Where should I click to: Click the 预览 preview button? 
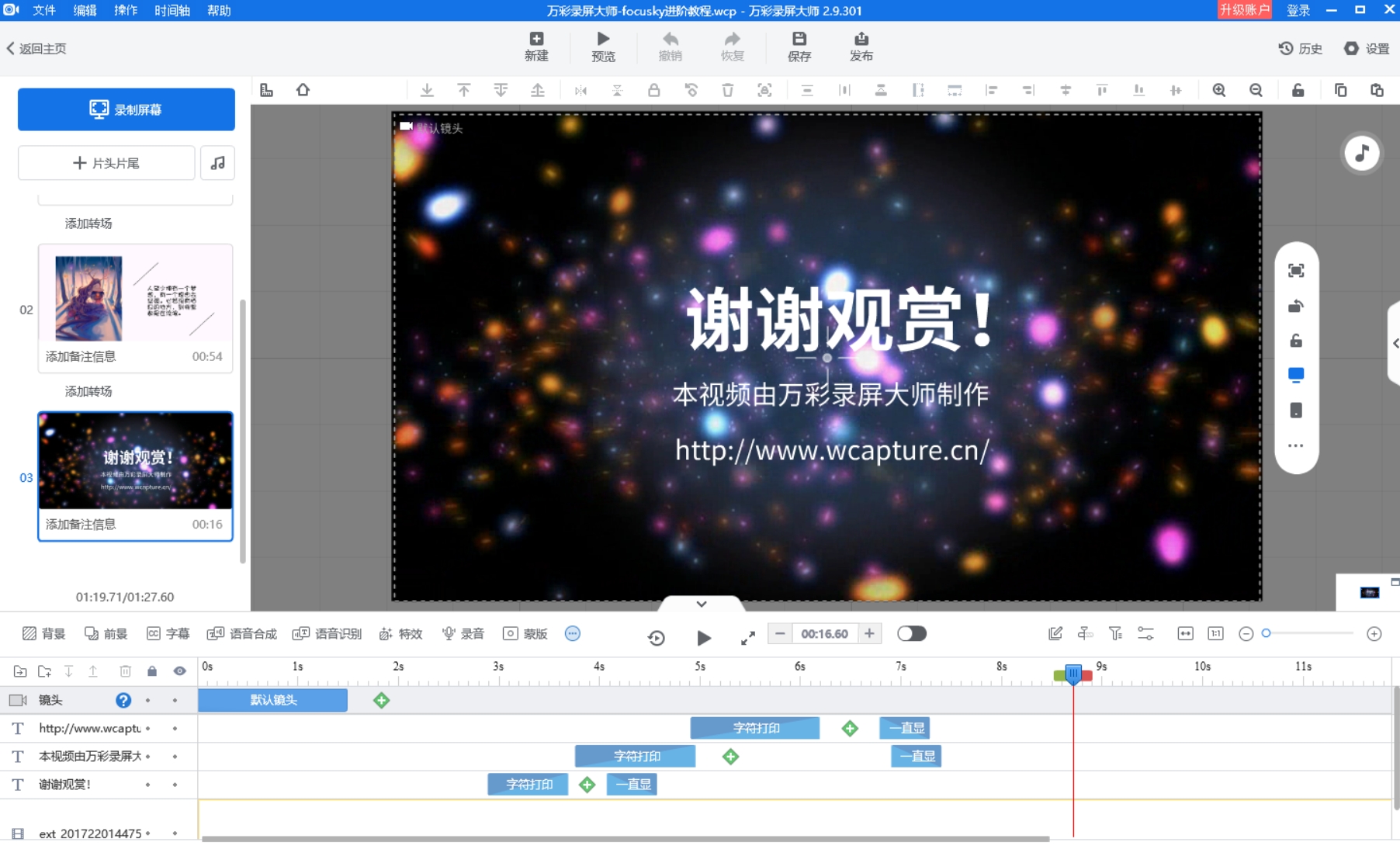click(603, 47)
